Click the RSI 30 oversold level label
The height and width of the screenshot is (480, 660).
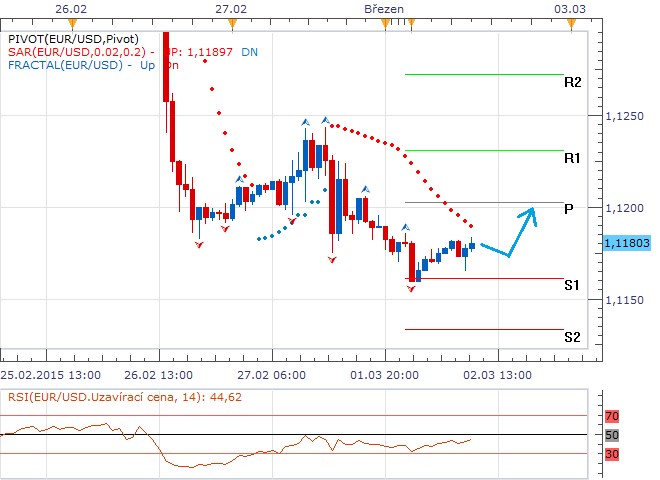pyautogui.click(x=612, y=454)
